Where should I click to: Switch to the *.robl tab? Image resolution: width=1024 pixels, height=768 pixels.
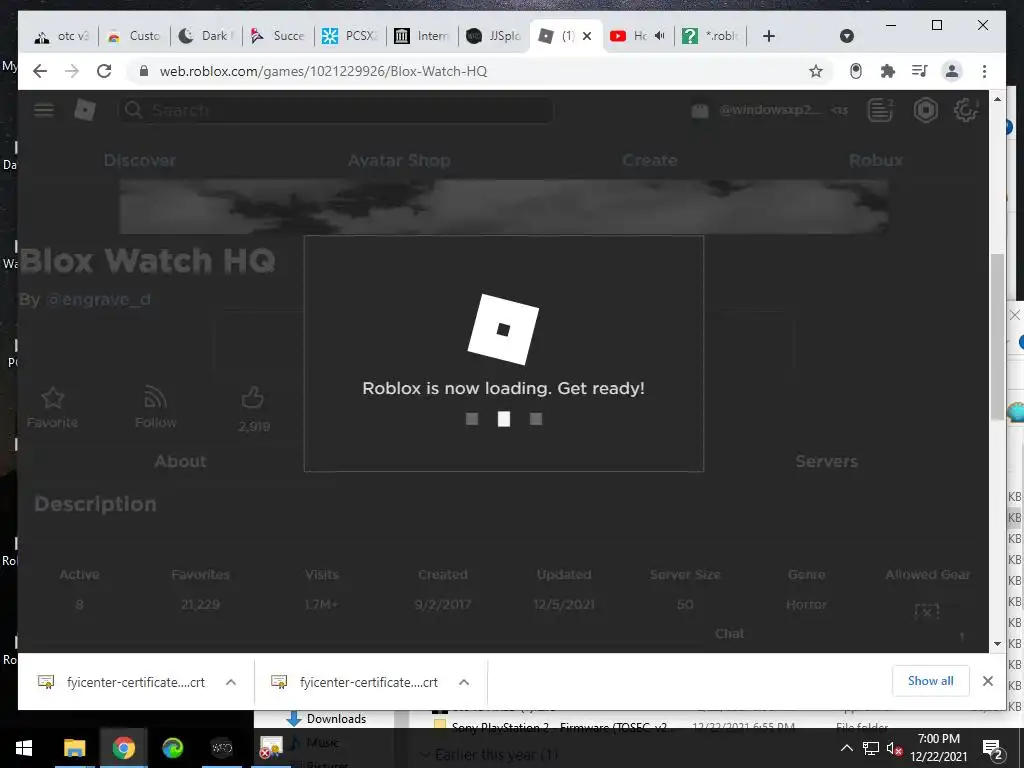click(x=710, y=36)
